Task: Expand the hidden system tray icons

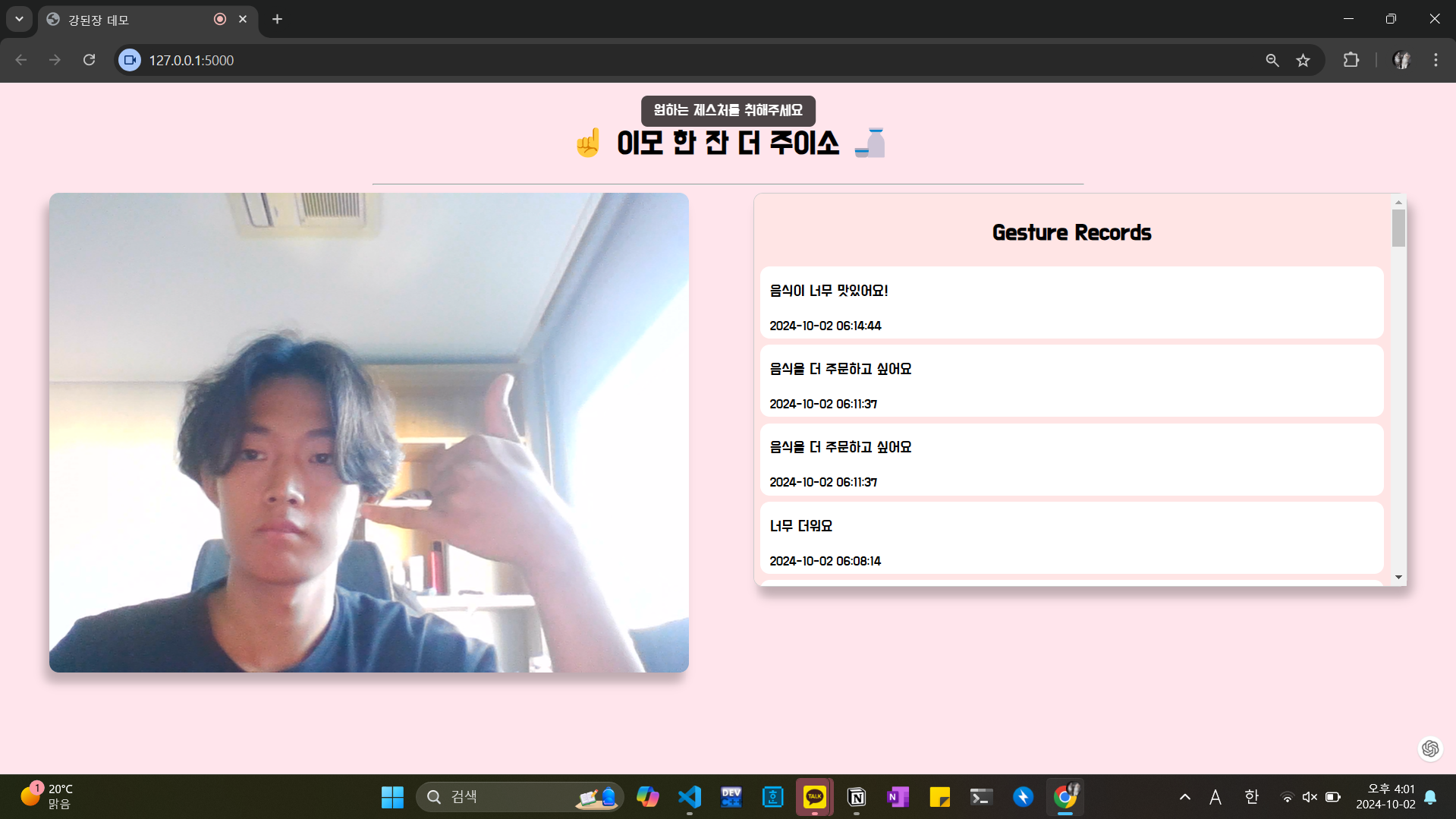Action: tap(1184, 797)
